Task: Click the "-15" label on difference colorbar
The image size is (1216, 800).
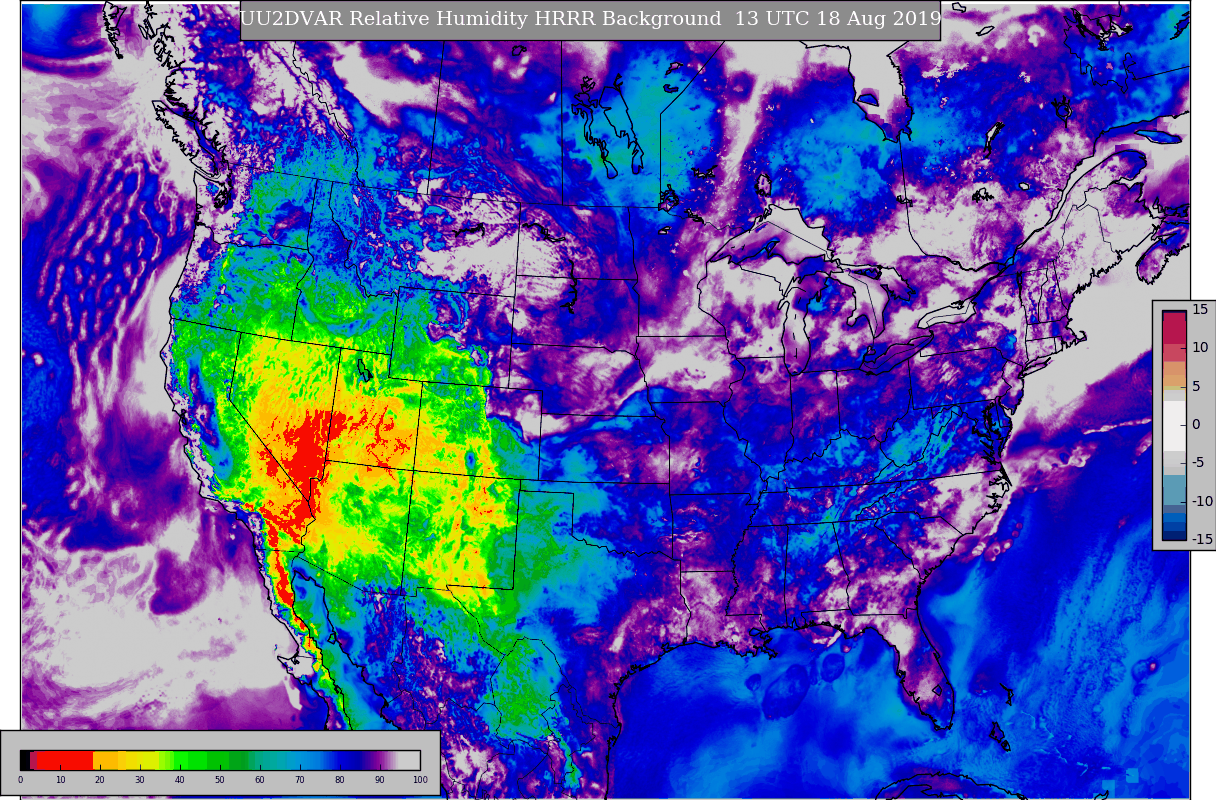Action: [x=1200, y=539]
